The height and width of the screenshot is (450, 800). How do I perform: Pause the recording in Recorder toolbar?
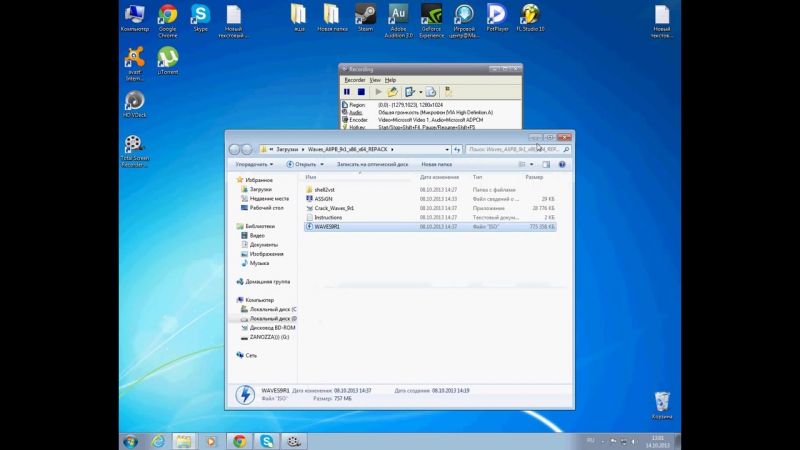tap(347, 92)
